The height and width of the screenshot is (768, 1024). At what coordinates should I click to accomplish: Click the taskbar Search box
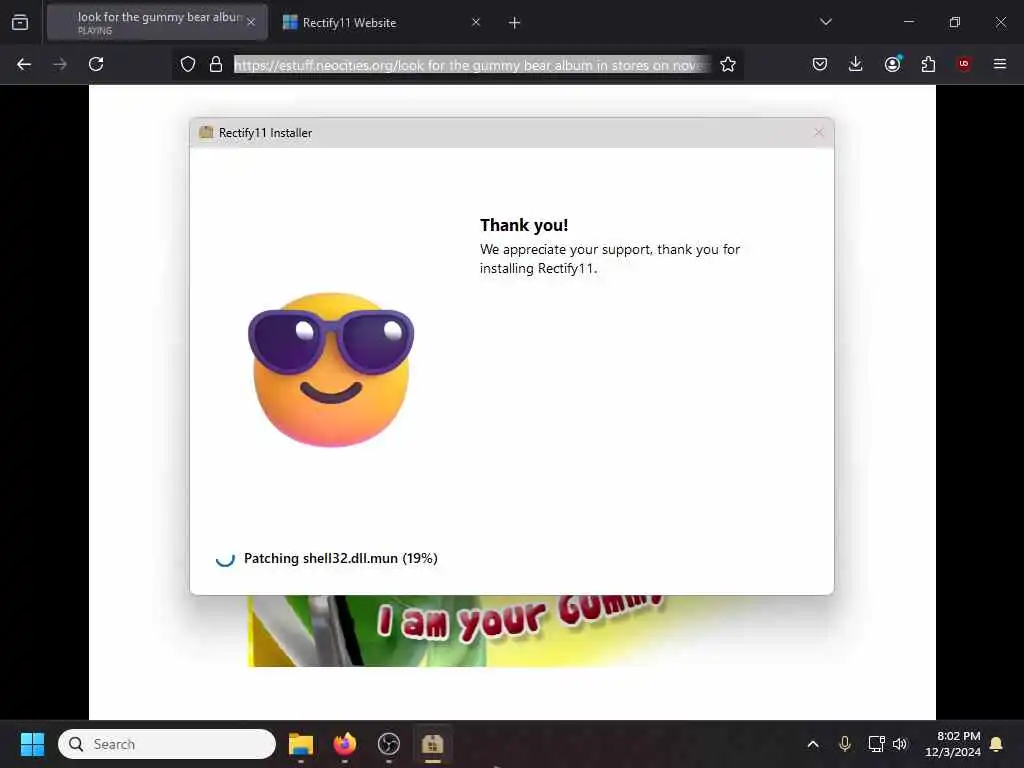click(x=167, y=744)
